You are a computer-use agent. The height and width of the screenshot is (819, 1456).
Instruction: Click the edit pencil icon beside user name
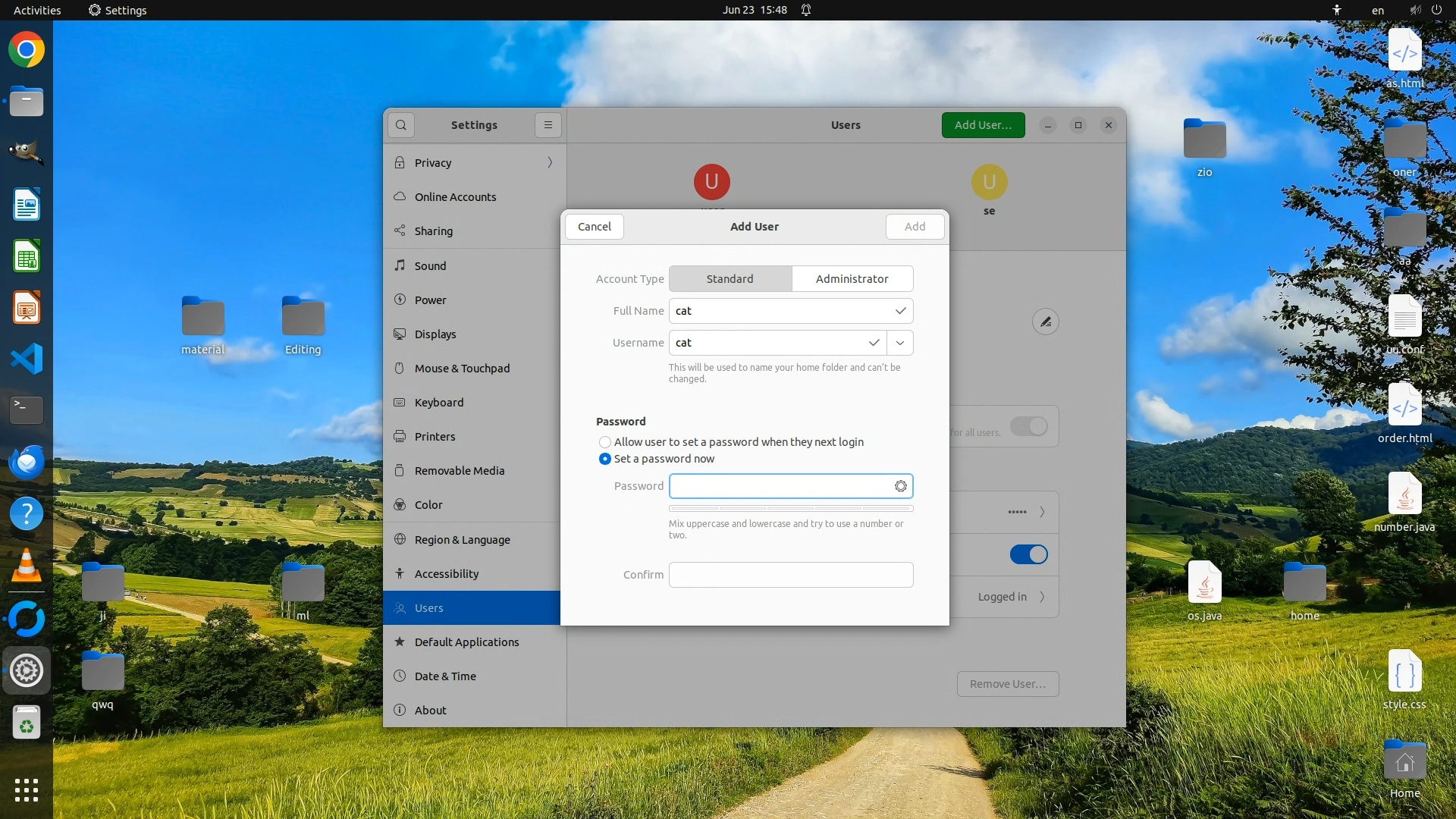point(1045,322)
